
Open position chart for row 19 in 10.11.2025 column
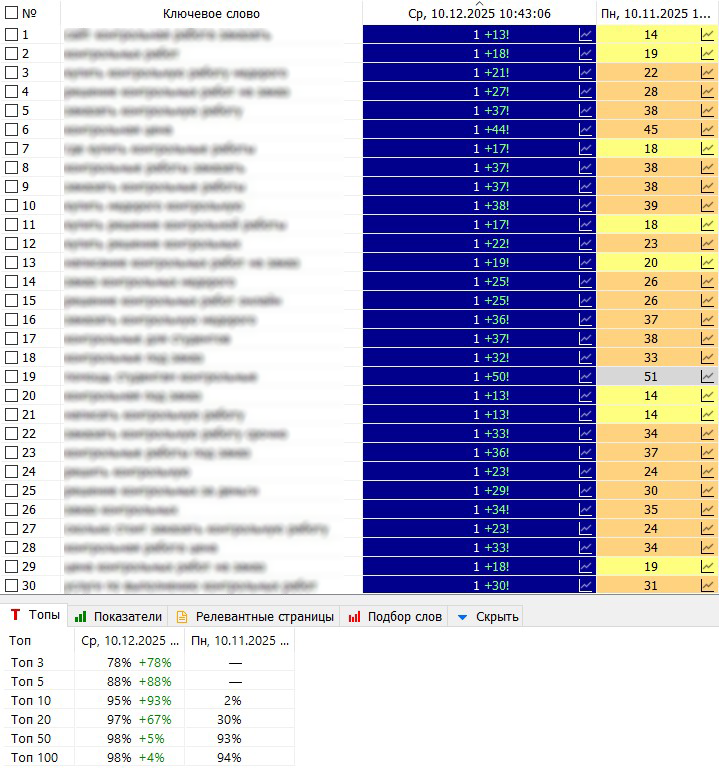click(708, 377)
